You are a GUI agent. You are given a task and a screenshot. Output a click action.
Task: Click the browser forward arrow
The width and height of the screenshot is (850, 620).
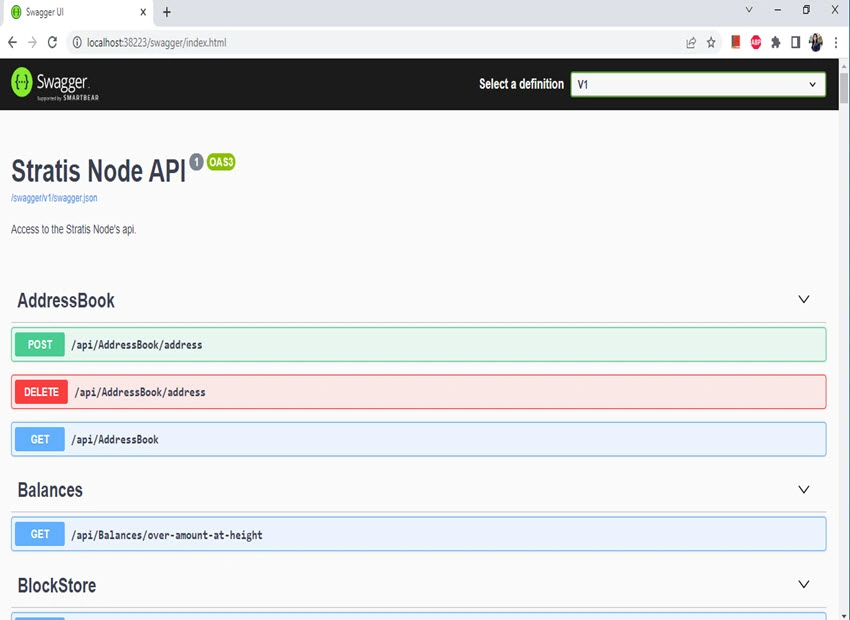pos(33,42)
